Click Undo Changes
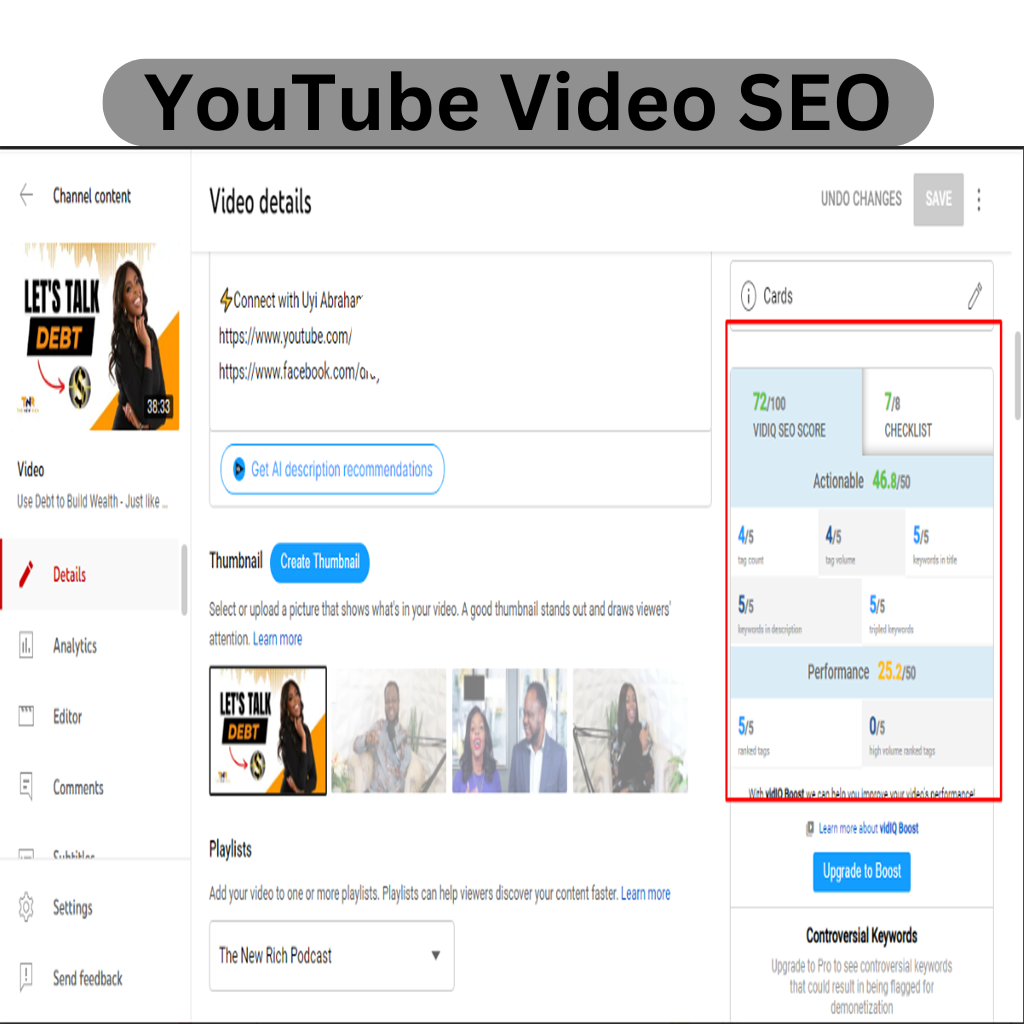The width and height of the screenshot is (1024, 1024). (x=861, y=199)
